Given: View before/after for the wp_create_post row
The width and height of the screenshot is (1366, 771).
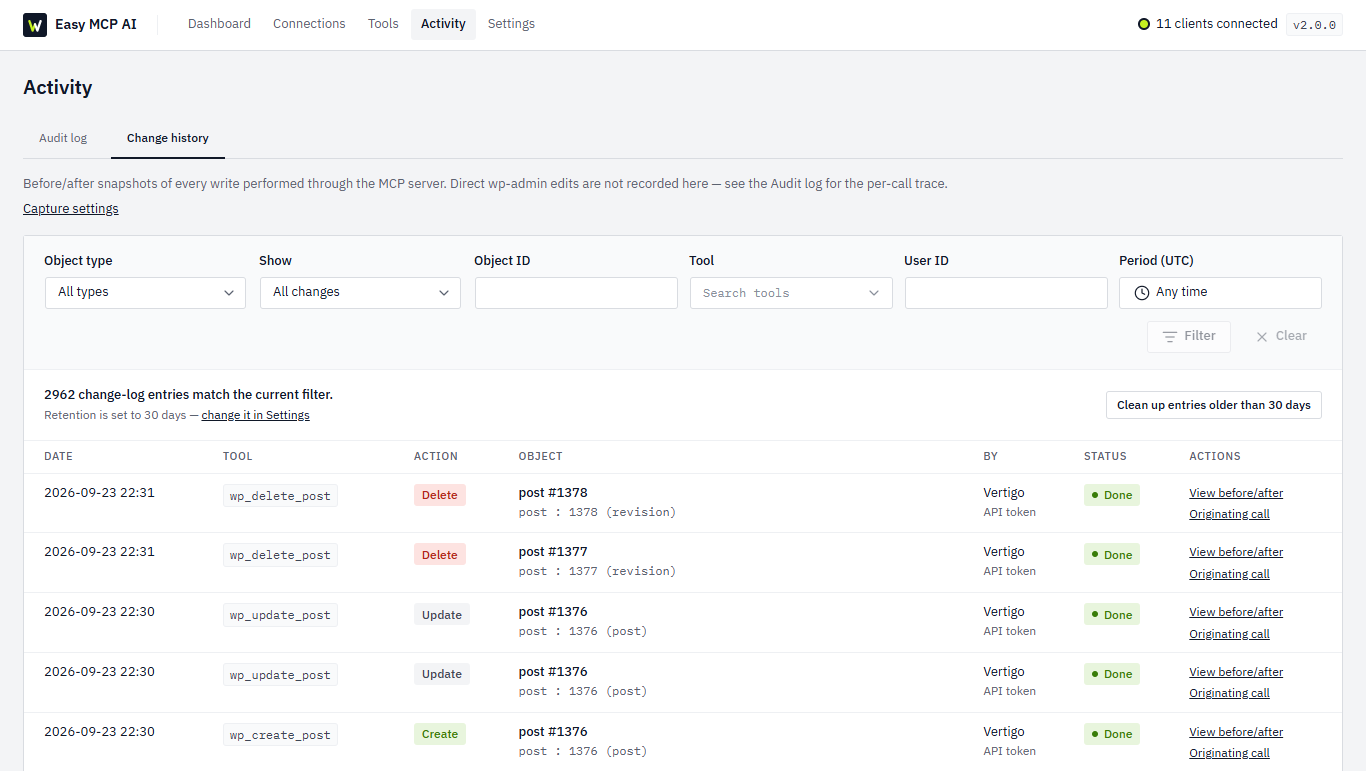Looking at the screenshot, I should pos(1236,732).
